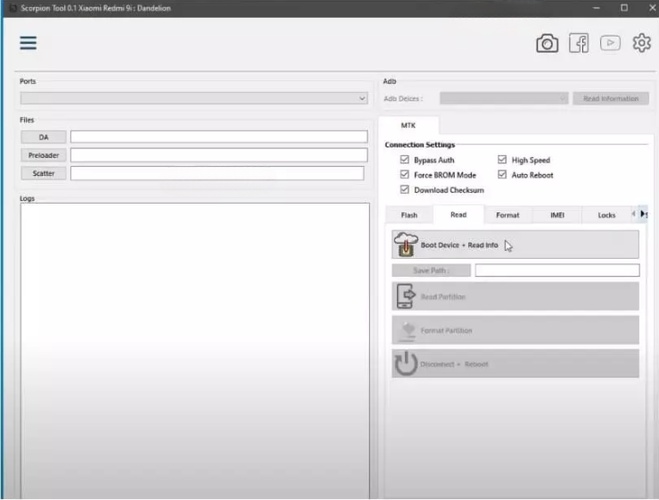This screenshot has height=500, width=659.
Task: Click the Boot Device + Read Info icon
Action: click(x=406, y=244)
